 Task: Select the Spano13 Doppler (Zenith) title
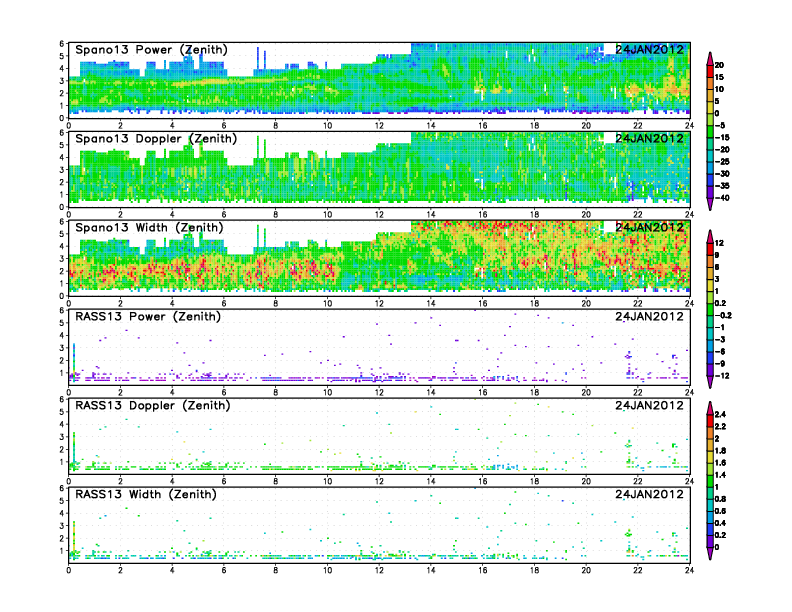pyautogui.click(x=155, y=139)
